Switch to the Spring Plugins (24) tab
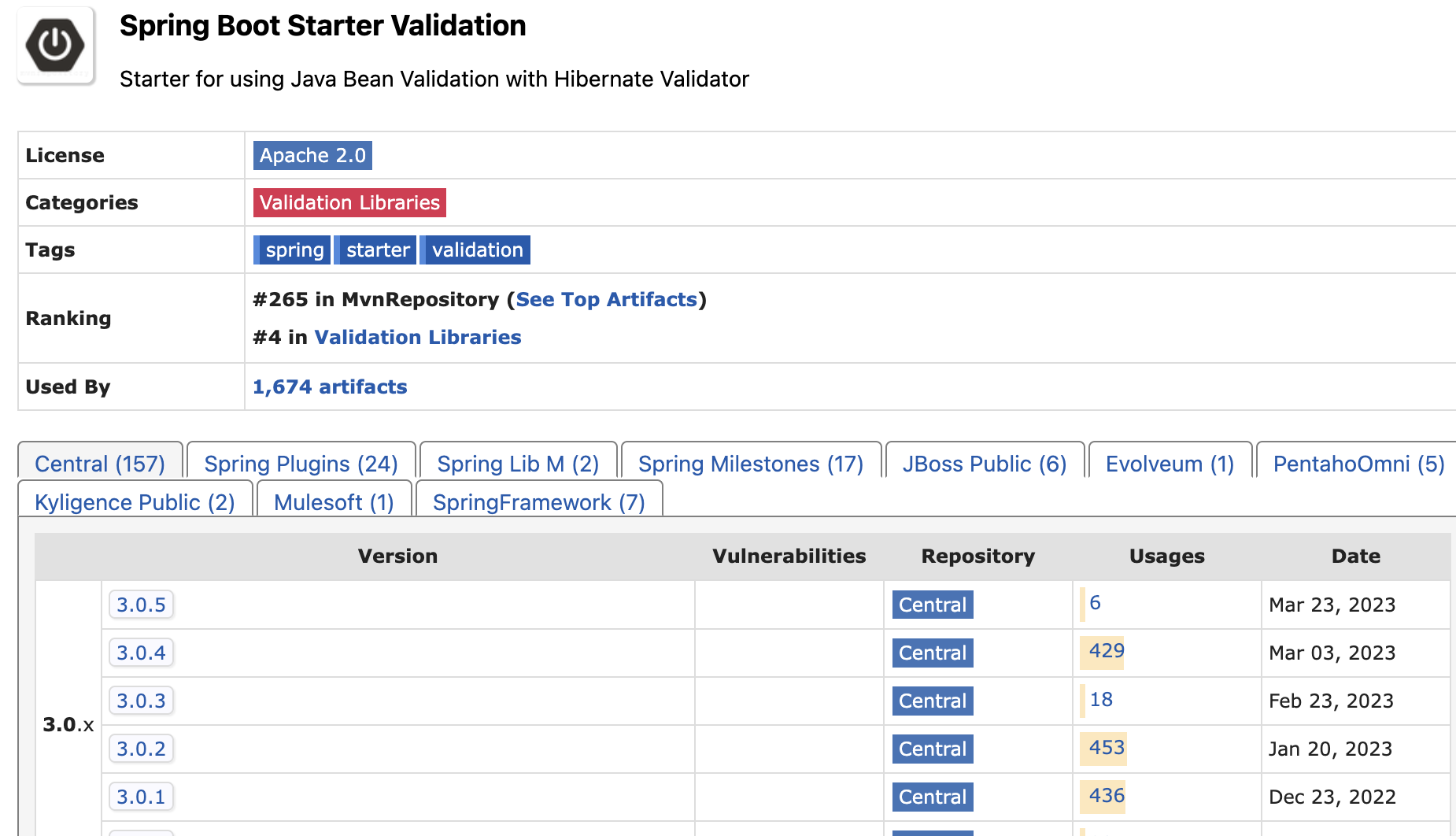The height and width of the screenshot is (836, 1456). [x=301, y=463]
